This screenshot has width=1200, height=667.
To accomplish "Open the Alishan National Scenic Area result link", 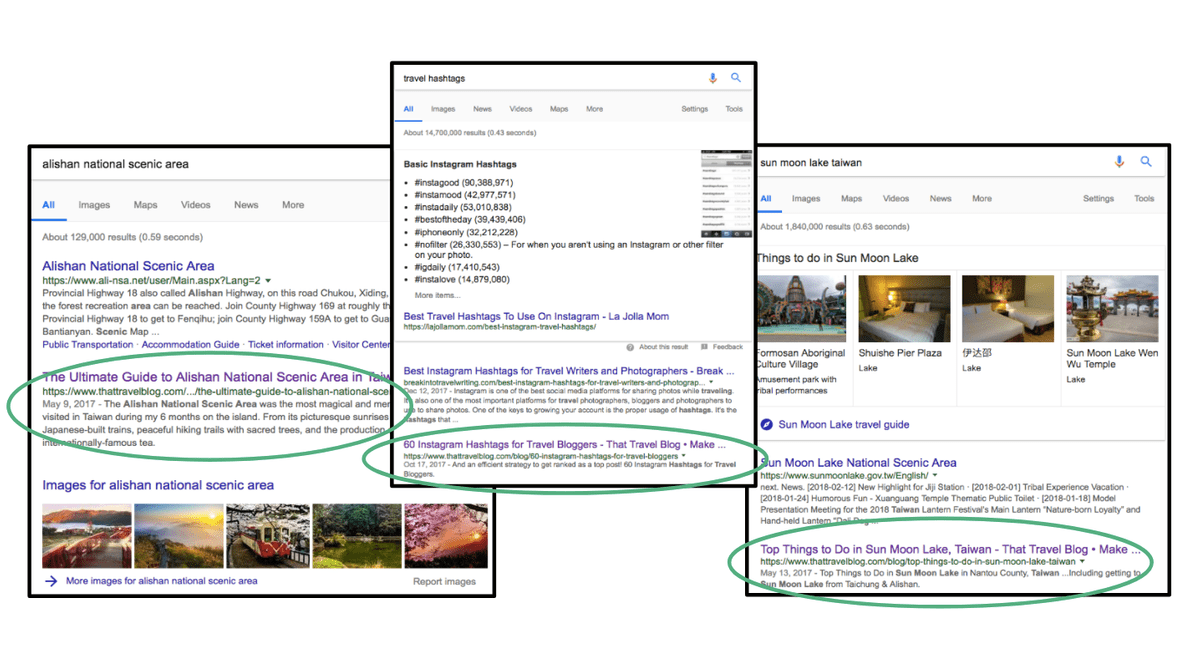I will coord(128,266).
